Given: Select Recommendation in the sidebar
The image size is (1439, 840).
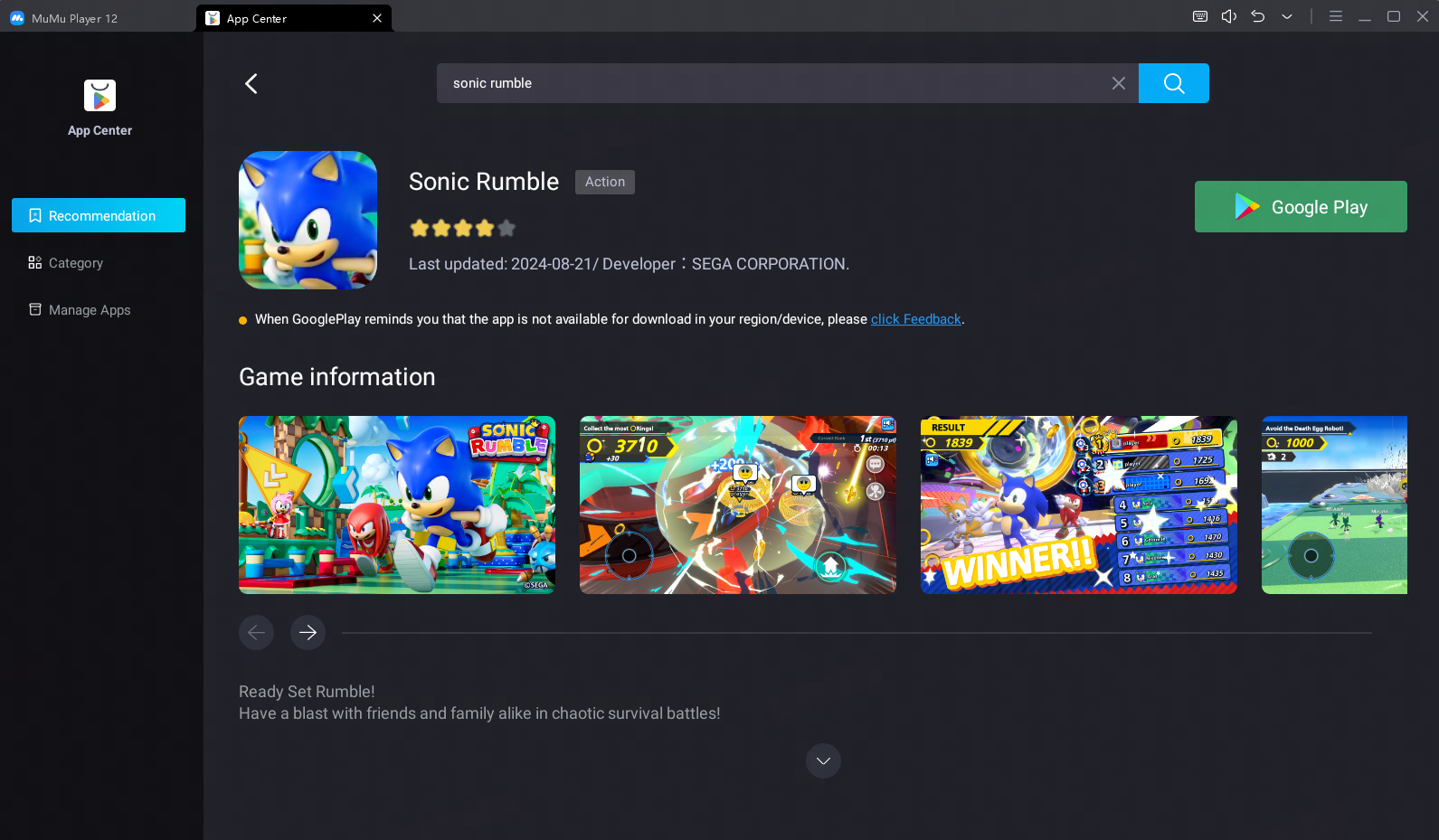Looking at the screenshot, I should point(99,215).
